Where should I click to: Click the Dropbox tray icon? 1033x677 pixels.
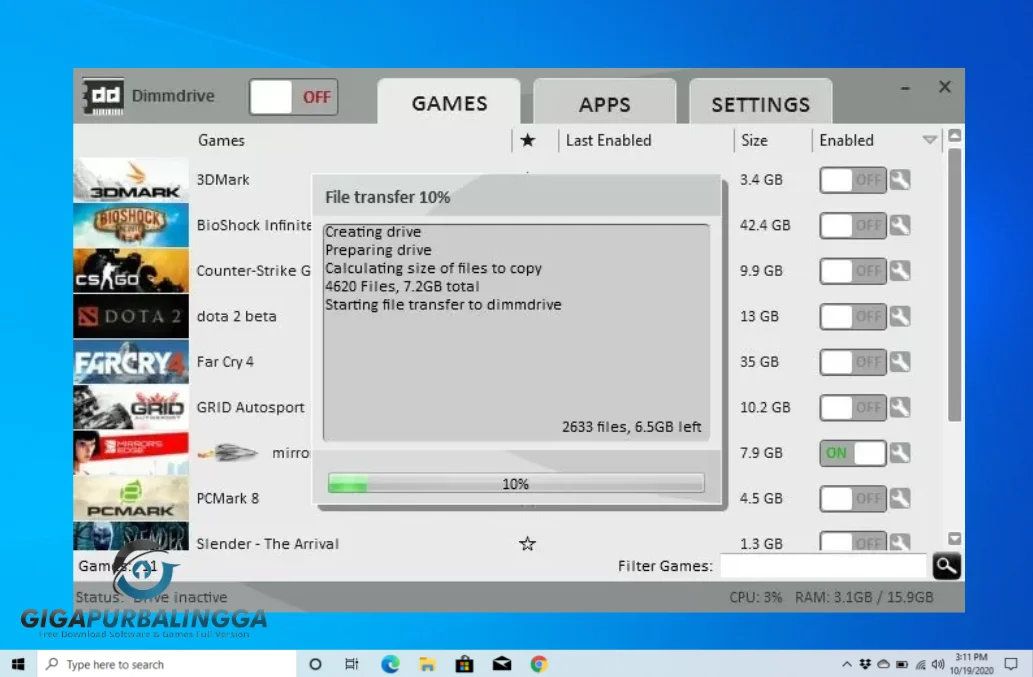pyautogui.click(x=865, y=664)
